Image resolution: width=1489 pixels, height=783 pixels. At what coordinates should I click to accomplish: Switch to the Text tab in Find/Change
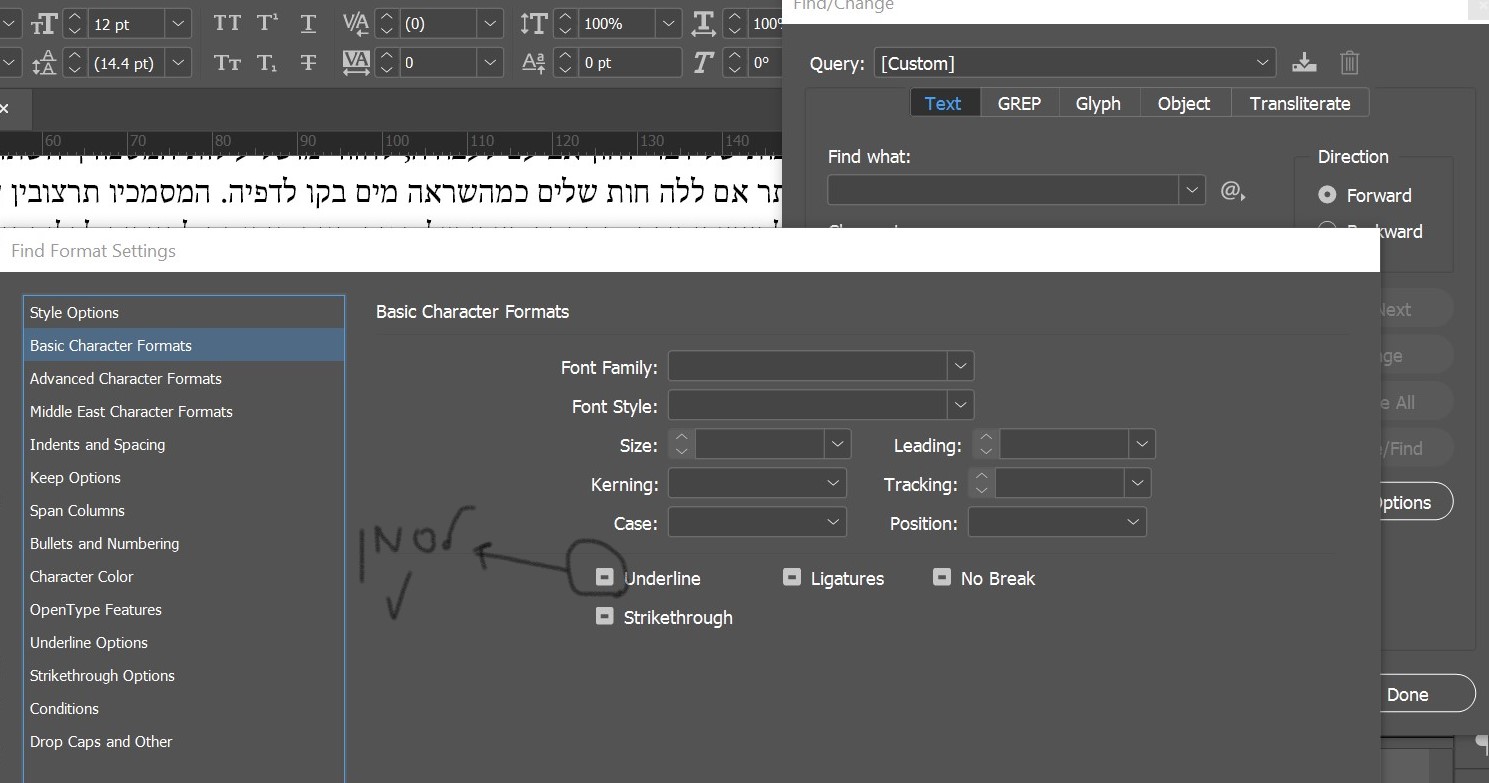point(943,103)
